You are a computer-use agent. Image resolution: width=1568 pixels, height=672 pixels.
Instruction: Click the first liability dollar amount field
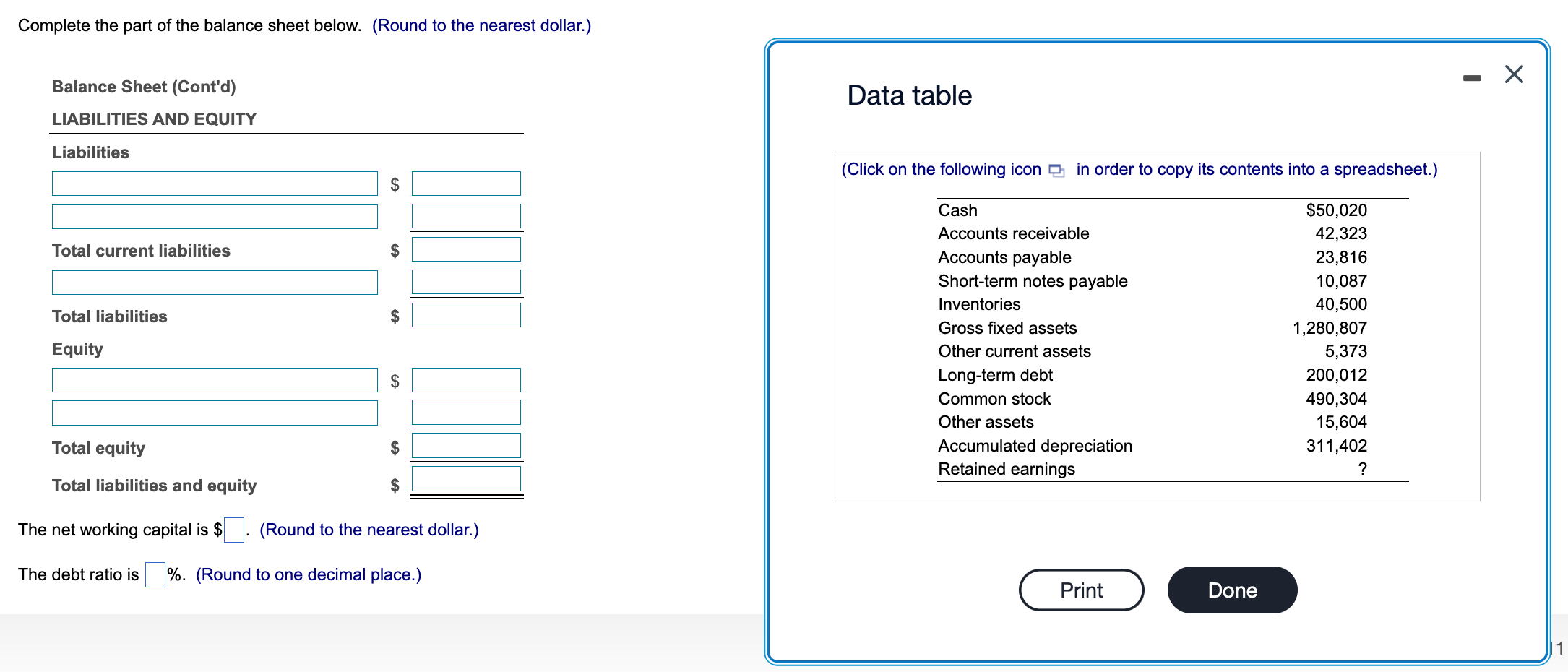point(466,183)
